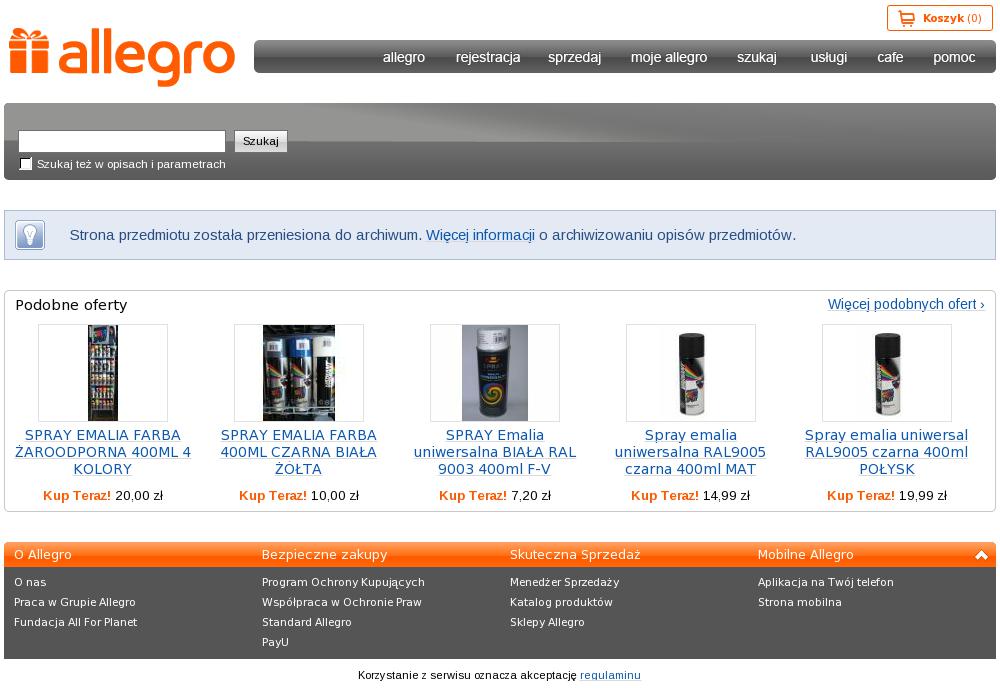Viewport: 1000px width, 695px height.
Task: Click the lightbulb info icon
Action: [30, 235]
